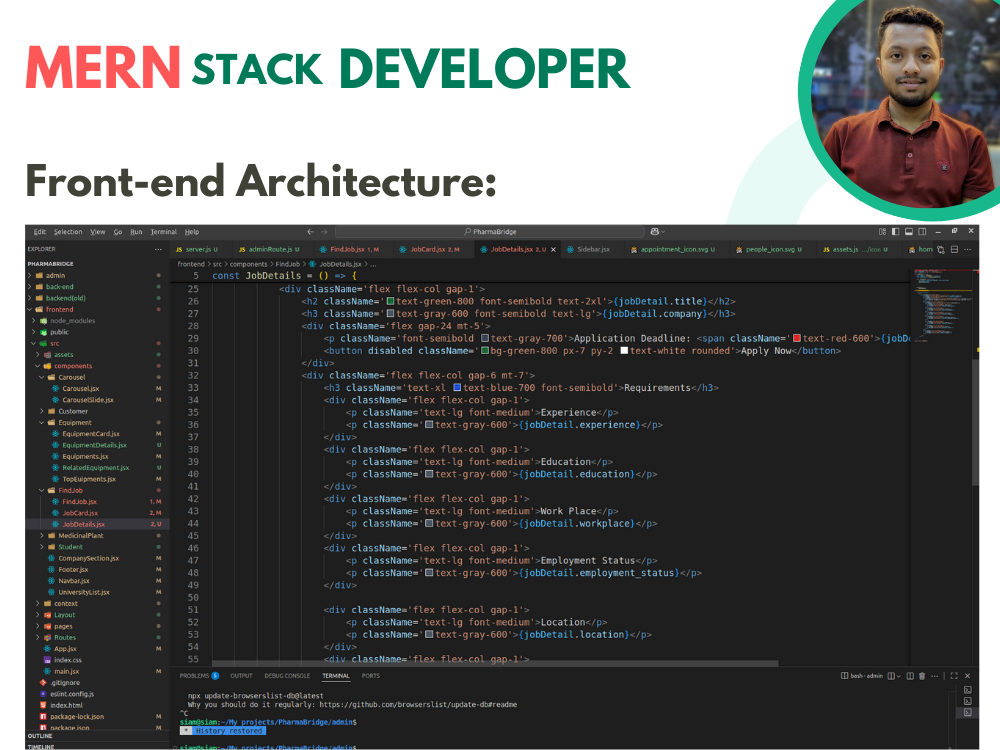Switch to the server.js tab
1000x750 pixels.
tap(198, 249)
